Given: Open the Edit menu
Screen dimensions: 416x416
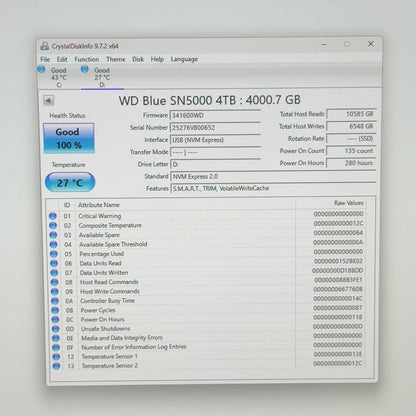Looking at the screenshot, I should tap(62, 59).
